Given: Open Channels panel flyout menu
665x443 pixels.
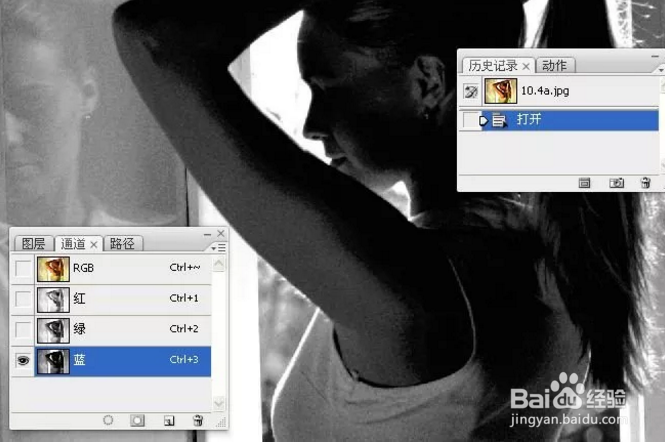Looking at the screenshot, I should pyautogui.click(x=218, y=248).
